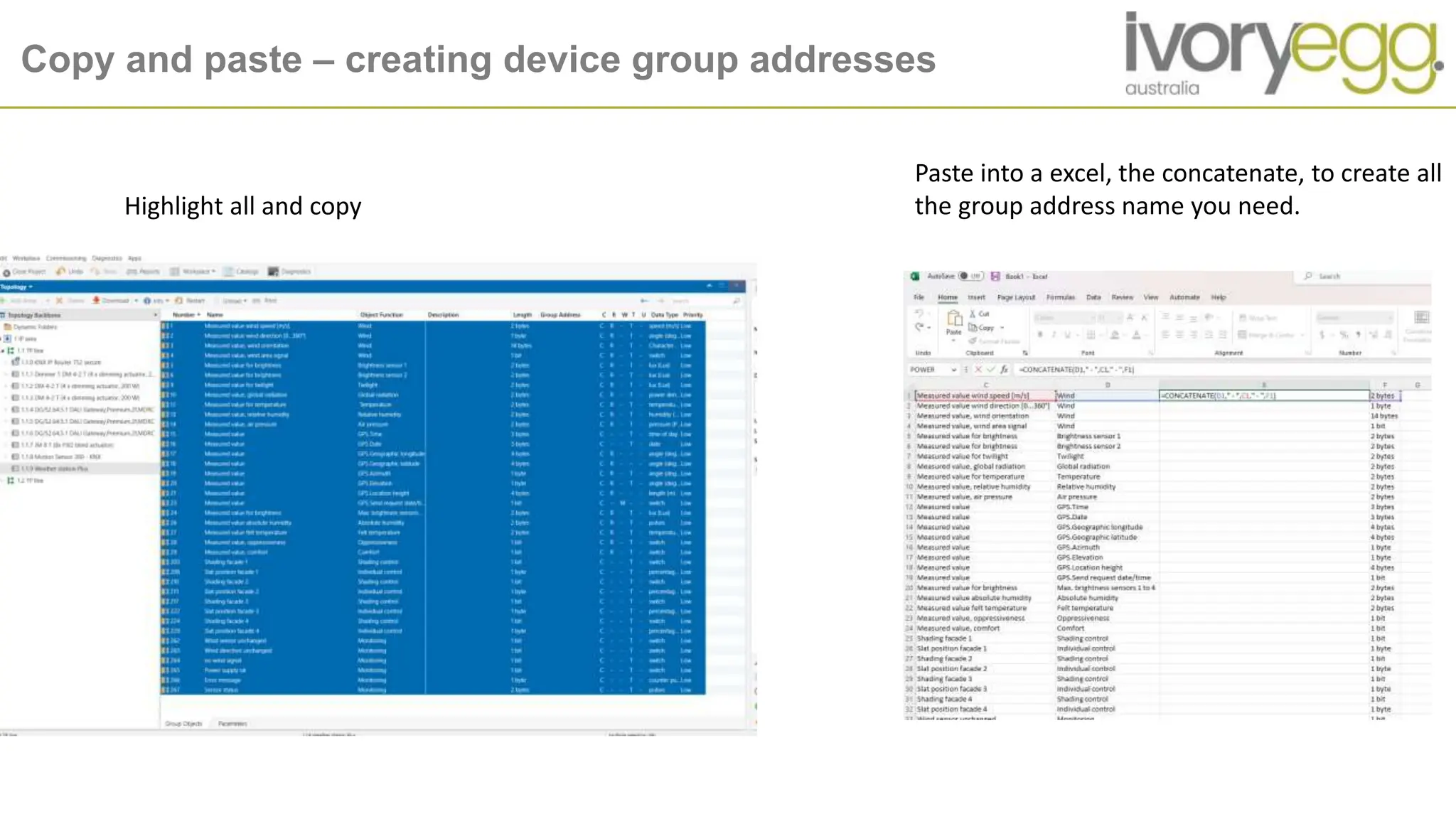Click the red Delete X in Topology toolbar
The width and height of the screenshot is (1456, 819).
(59, 301)
